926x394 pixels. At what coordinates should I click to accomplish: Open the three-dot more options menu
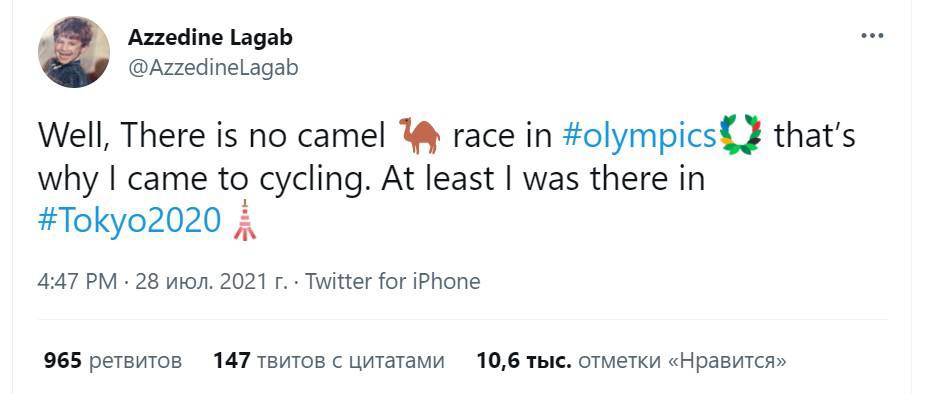pyautogui.click(x=872, y=36)
